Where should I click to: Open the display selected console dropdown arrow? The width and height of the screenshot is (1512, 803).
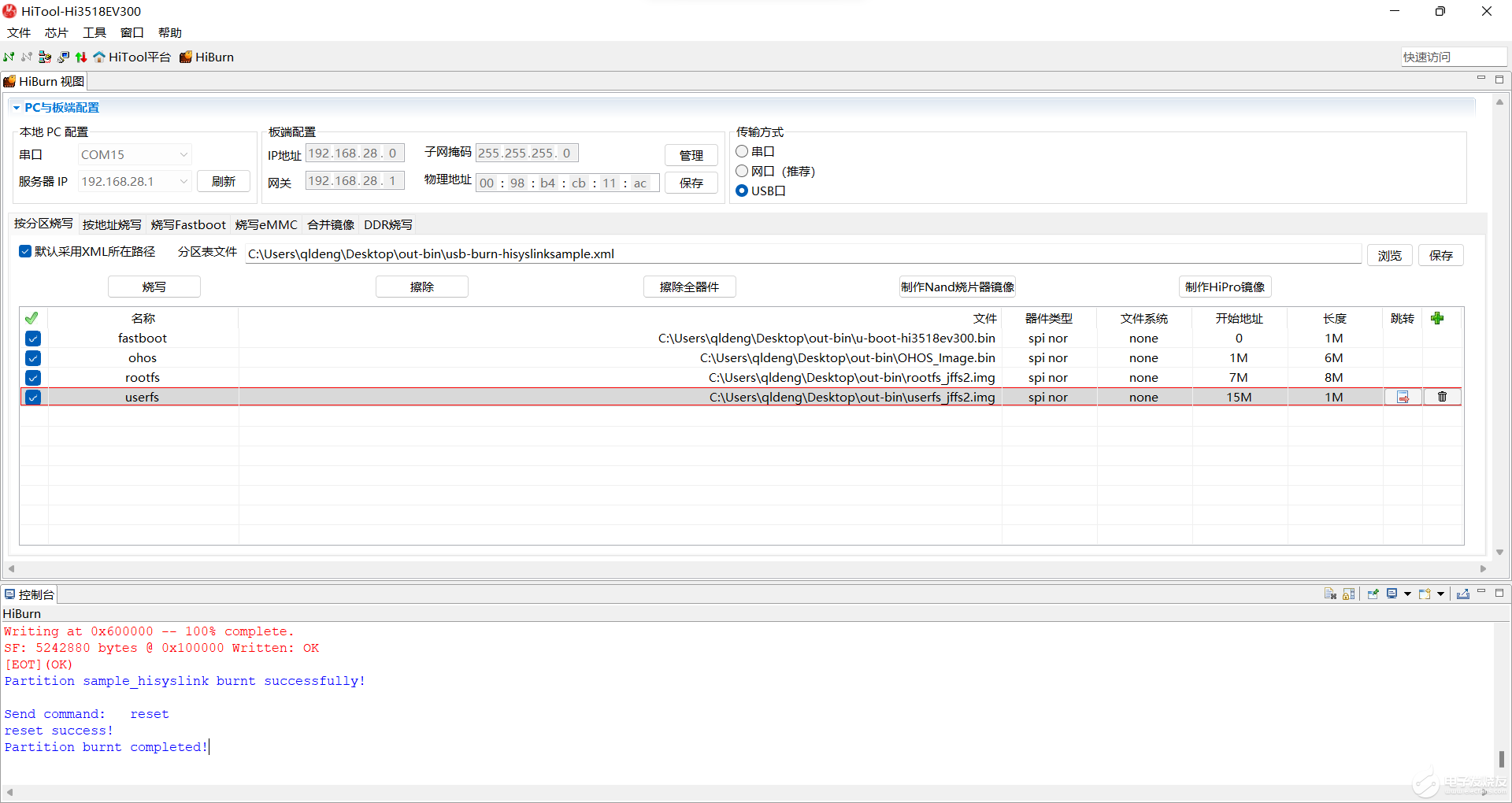1407,594
